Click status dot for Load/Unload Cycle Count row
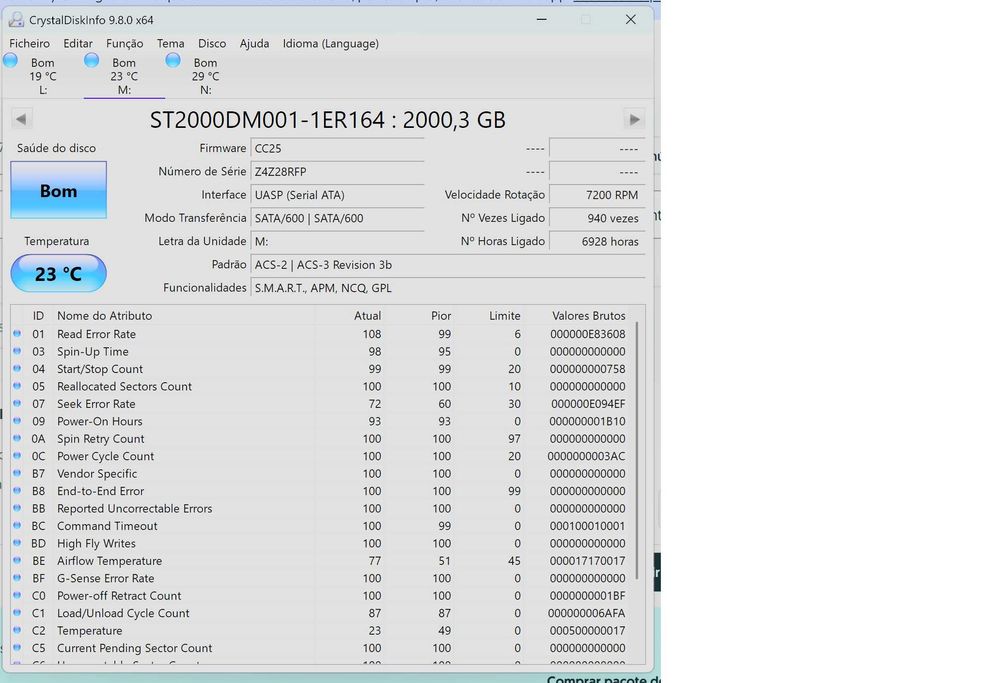 pos(17,613)
